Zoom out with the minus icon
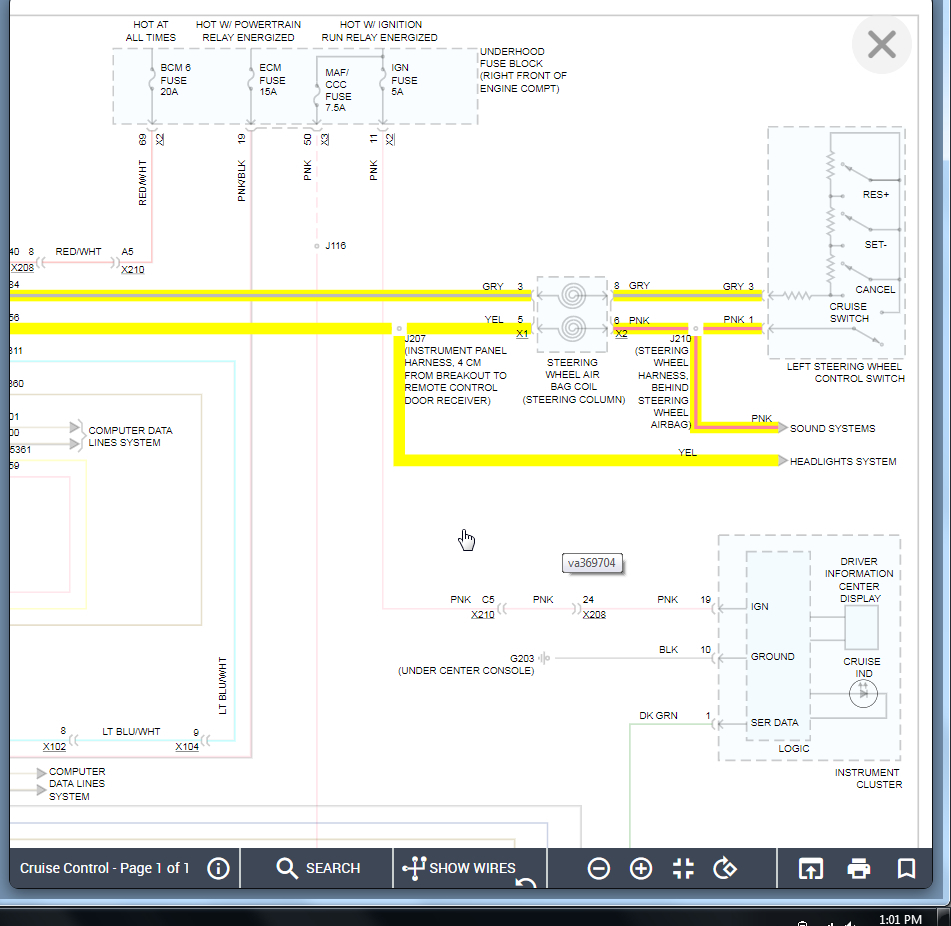Screen dimensions: 951x926 point(599,868)
